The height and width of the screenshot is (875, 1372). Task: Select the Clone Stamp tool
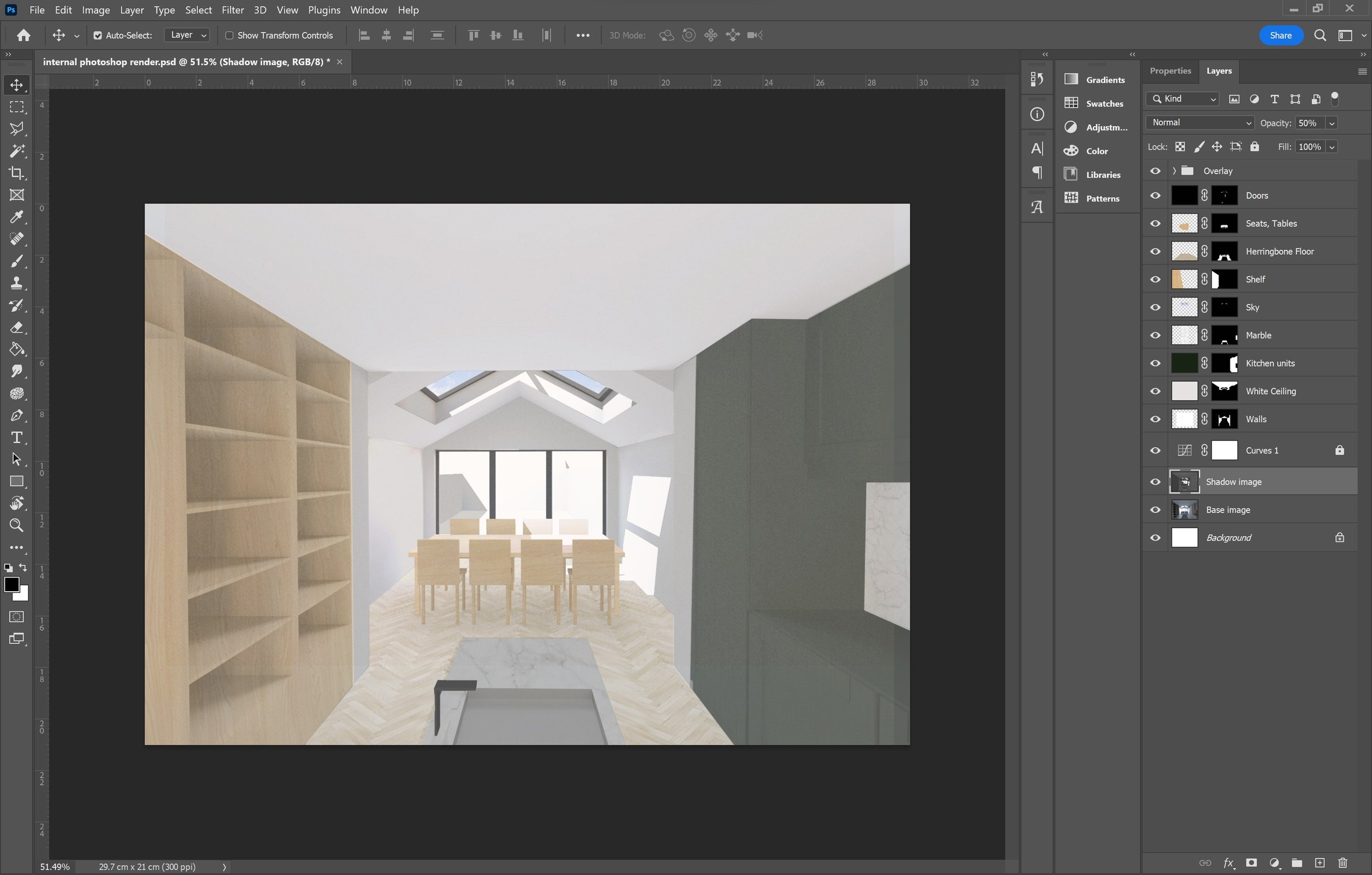(16, 283)
